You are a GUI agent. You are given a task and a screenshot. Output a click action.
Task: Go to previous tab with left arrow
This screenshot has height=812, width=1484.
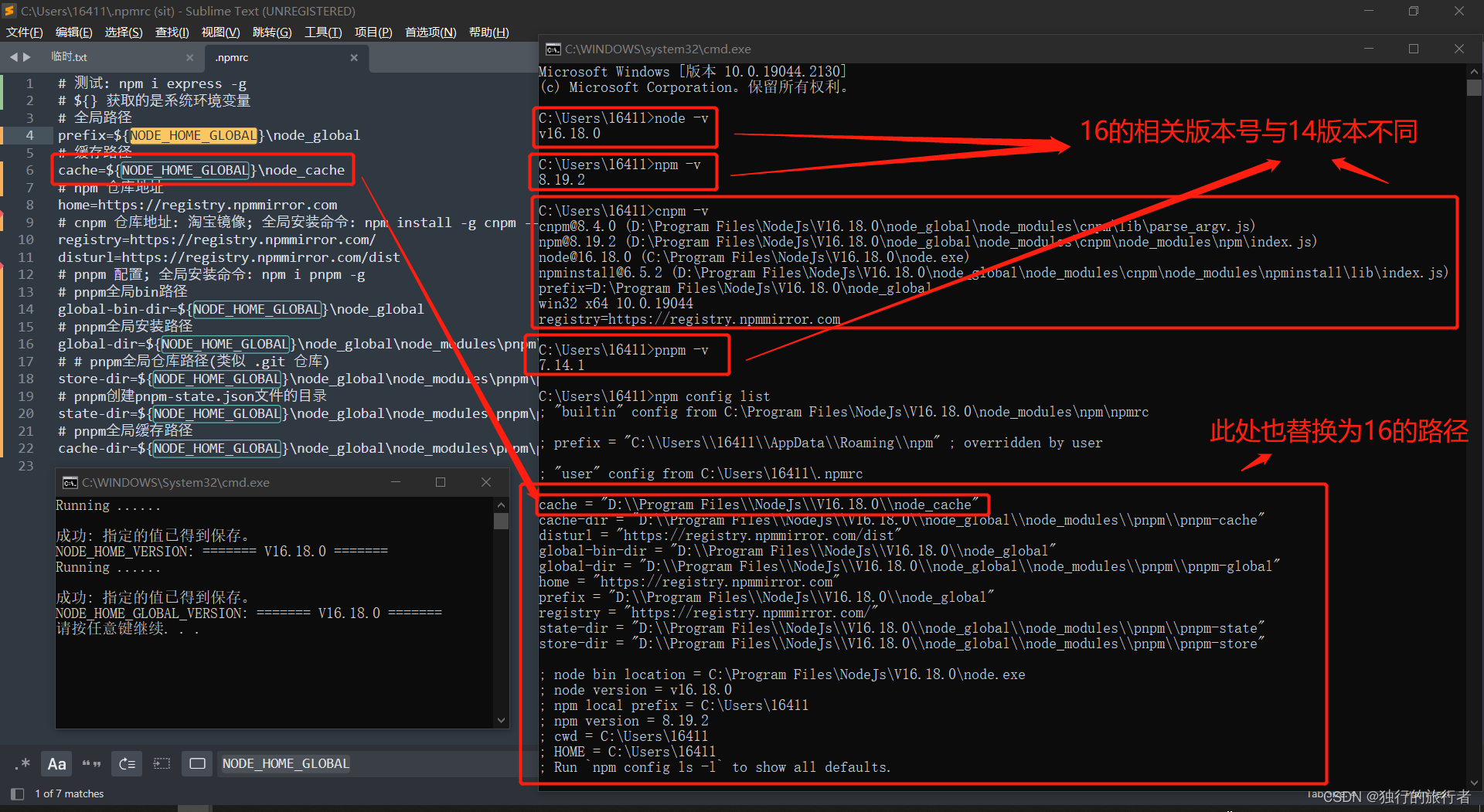(14, 57)
